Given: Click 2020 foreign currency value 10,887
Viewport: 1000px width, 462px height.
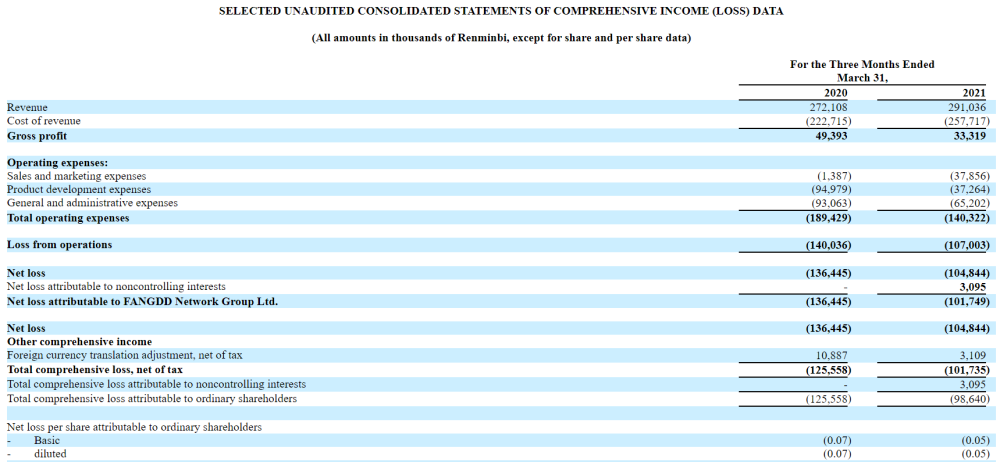Looking at the screenshot, I should pyautogui.click(x=832, y=355).
